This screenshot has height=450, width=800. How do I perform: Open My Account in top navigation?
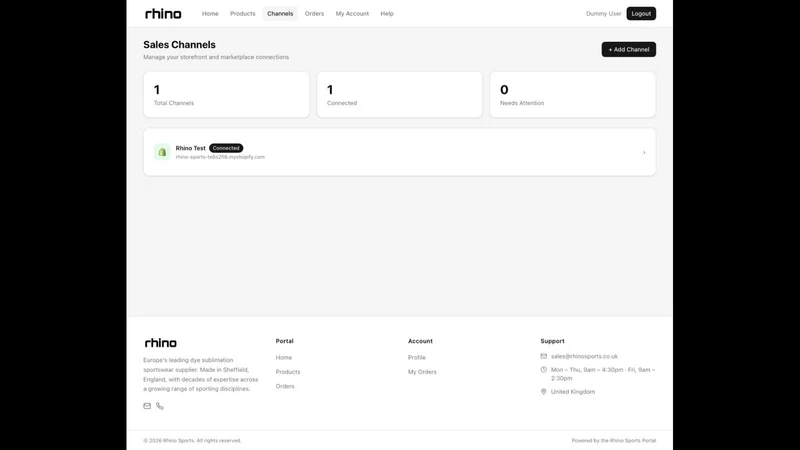(x=352, y=14)
